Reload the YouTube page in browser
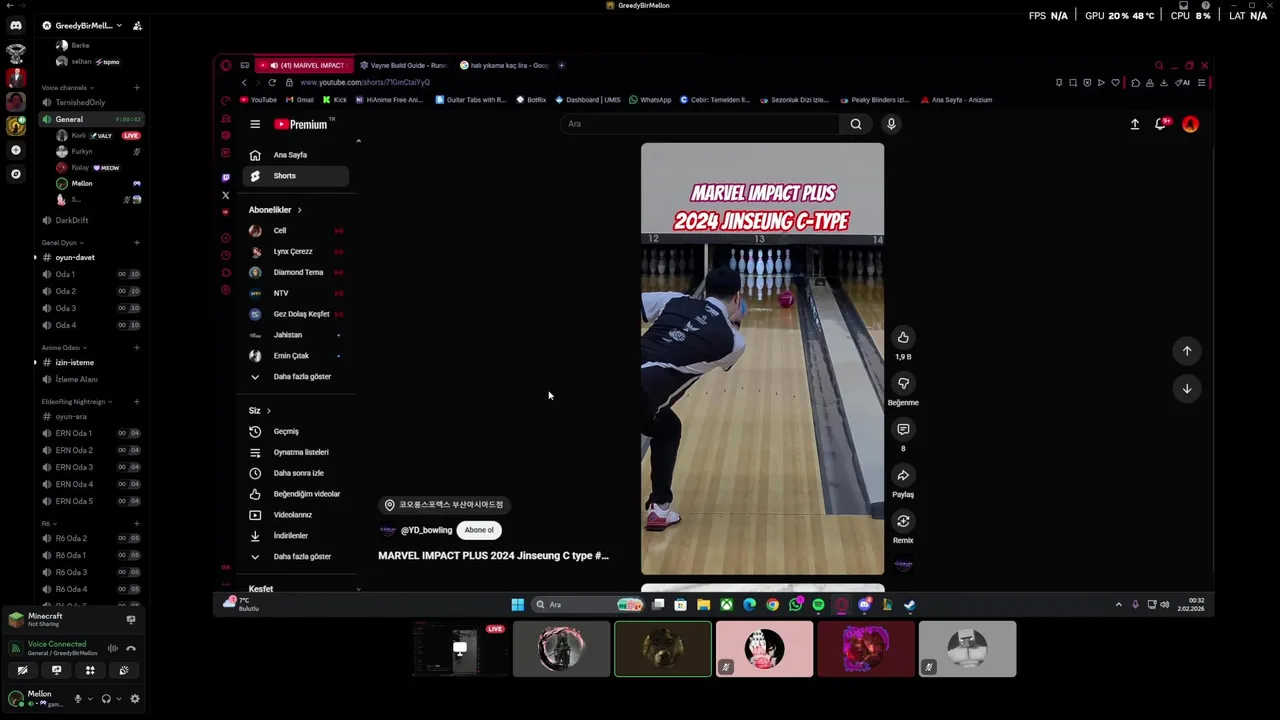1280x720 pixels. coord(272,82)
